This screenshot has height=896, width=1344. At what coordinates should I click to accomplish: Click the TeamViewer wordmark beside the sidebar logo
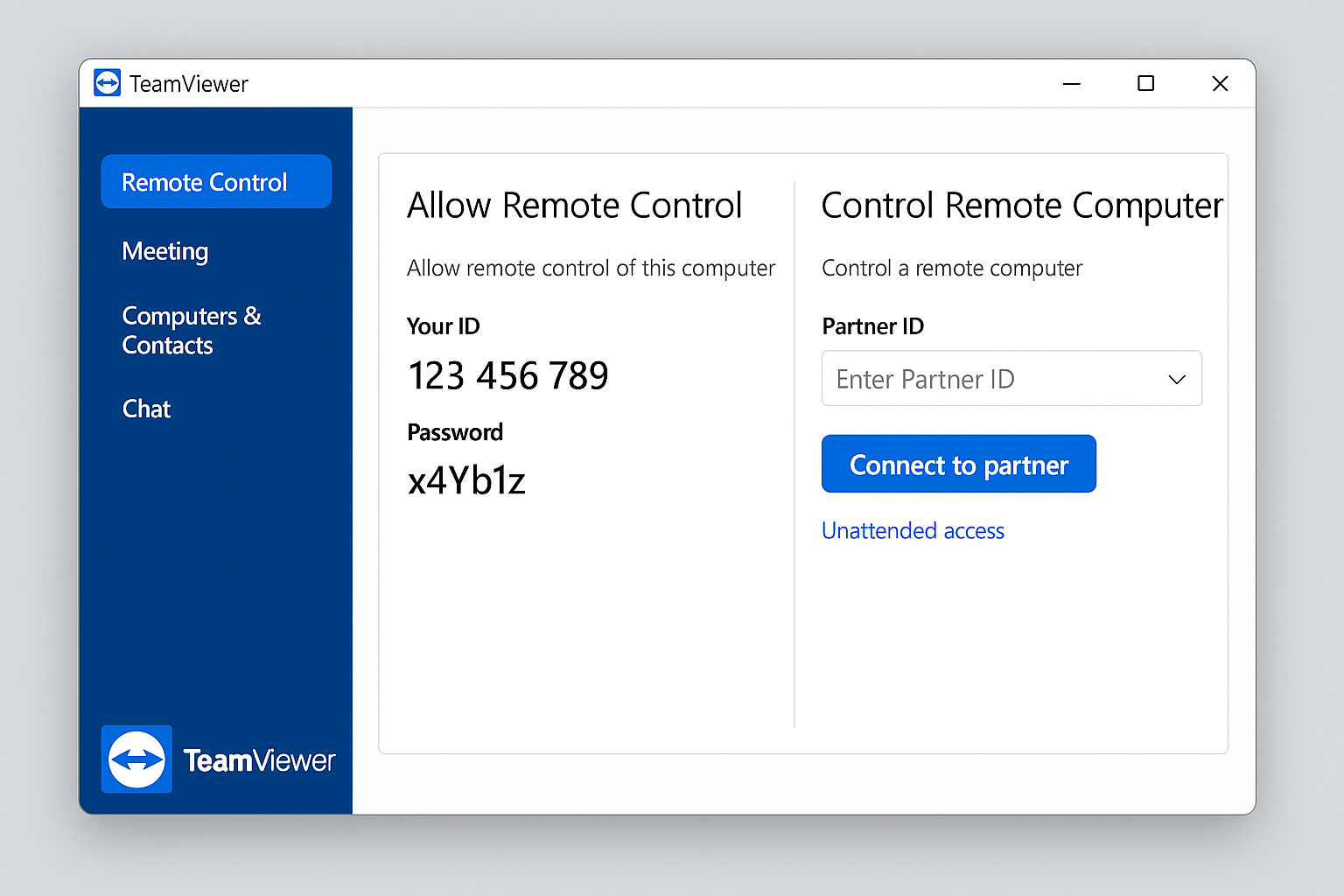(259, 760)
